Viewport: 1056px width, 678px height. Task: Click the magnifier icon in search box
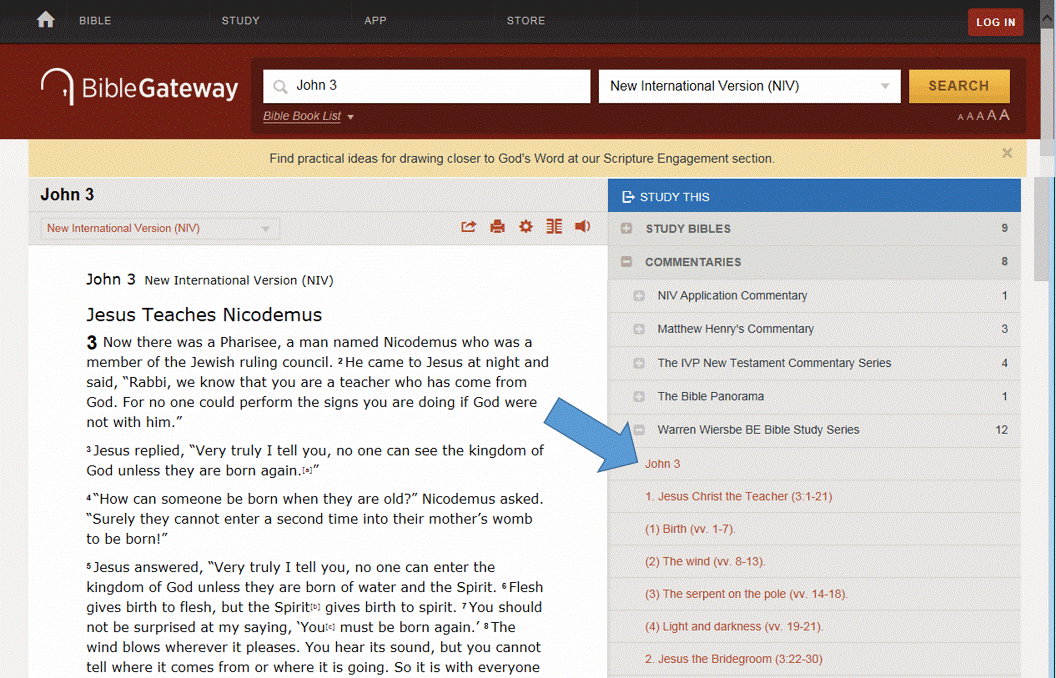[x=280, y=87]
